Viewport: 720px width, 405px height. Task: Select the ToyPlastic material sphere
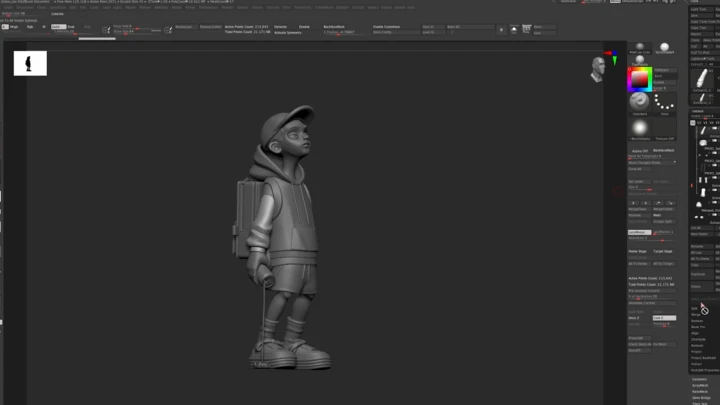(640, 60)
